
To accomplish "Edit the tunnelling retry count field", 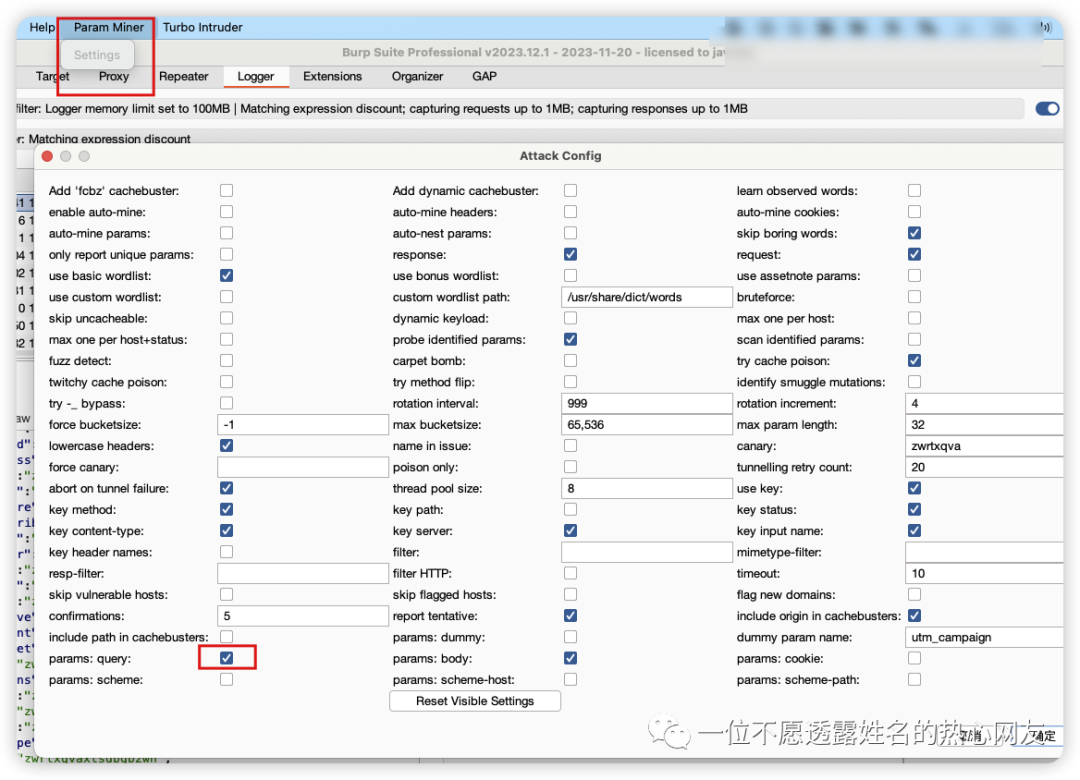I will pyautogui.click(x=984, y=466).
